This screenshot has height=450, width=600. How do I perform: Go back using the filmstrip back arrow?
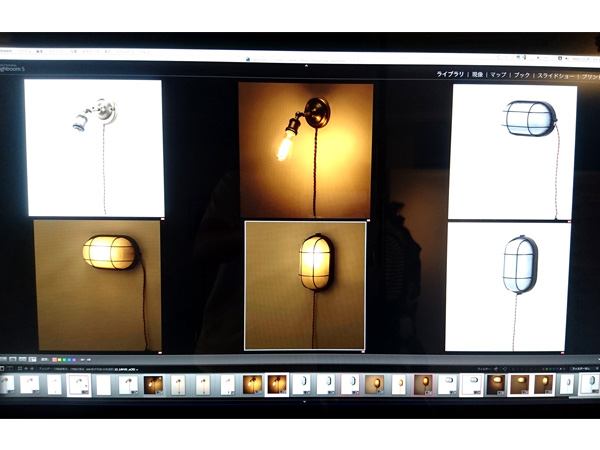[x=26, y=368]
